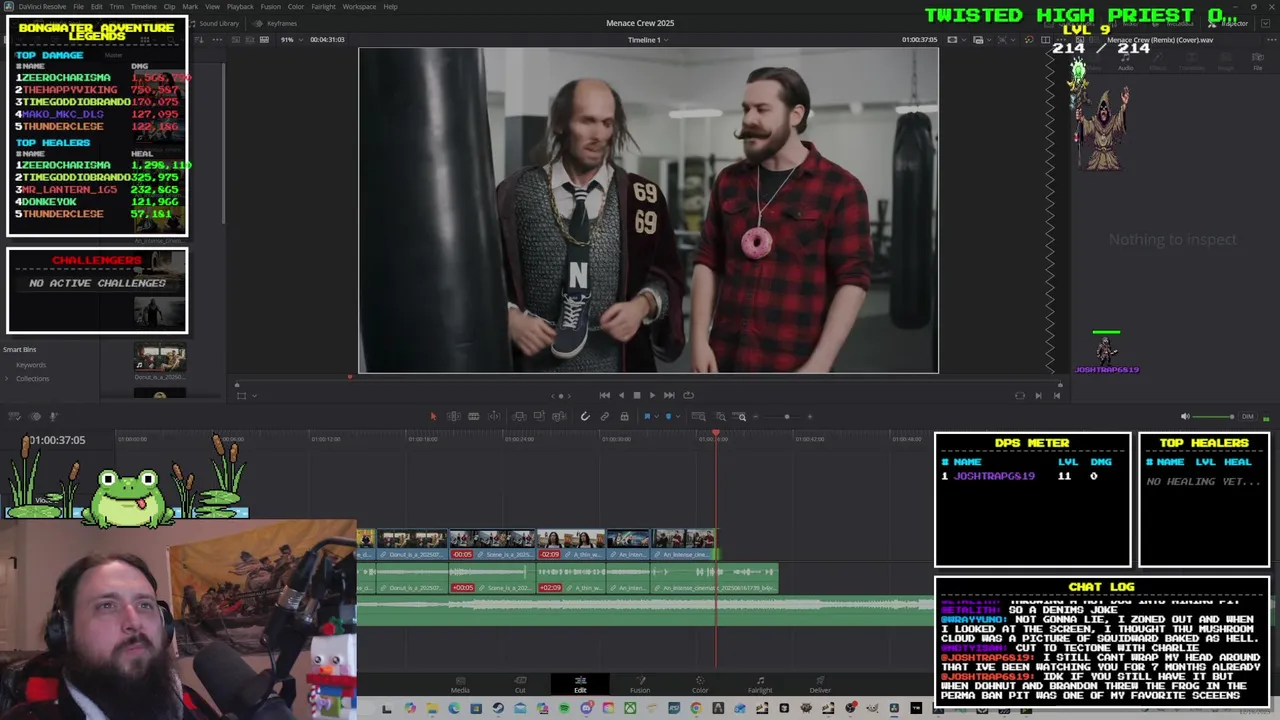1280x720 pixels.
Task: Select the Selection Mode arrow tool
Action: click(433, 416)
